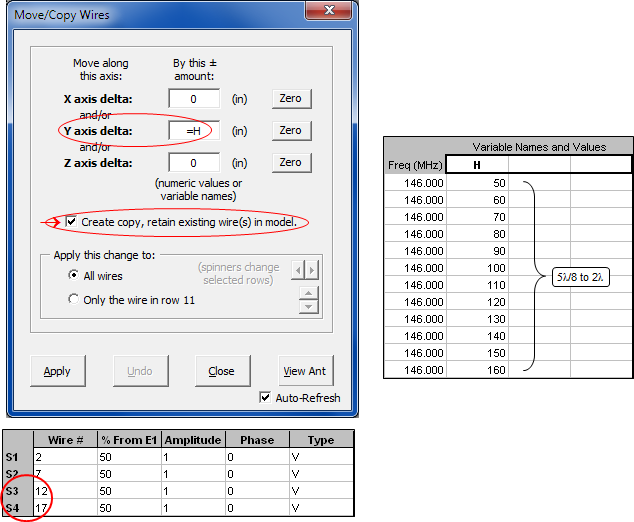Click the X axis delta input field
The image size is (634, 522).
(x=195, y=99)
